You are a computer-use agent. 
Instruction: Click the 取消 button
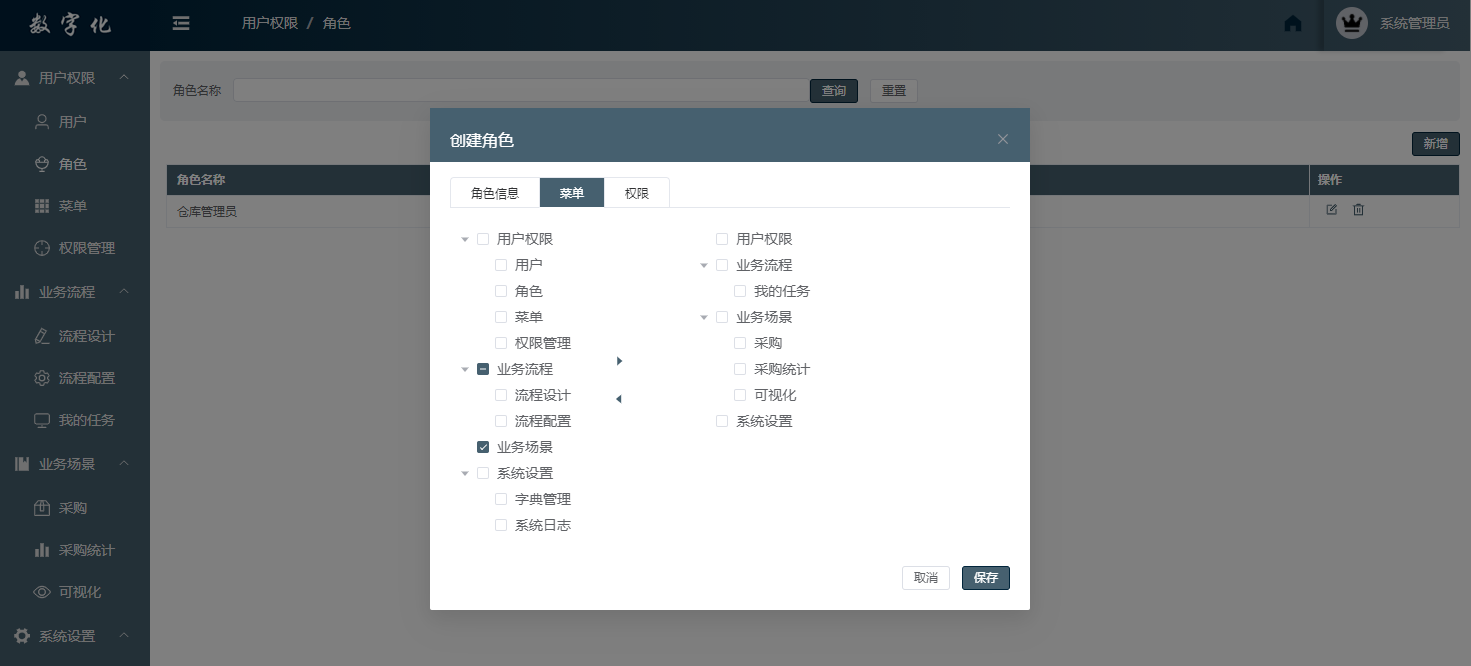tap(925, 578)
